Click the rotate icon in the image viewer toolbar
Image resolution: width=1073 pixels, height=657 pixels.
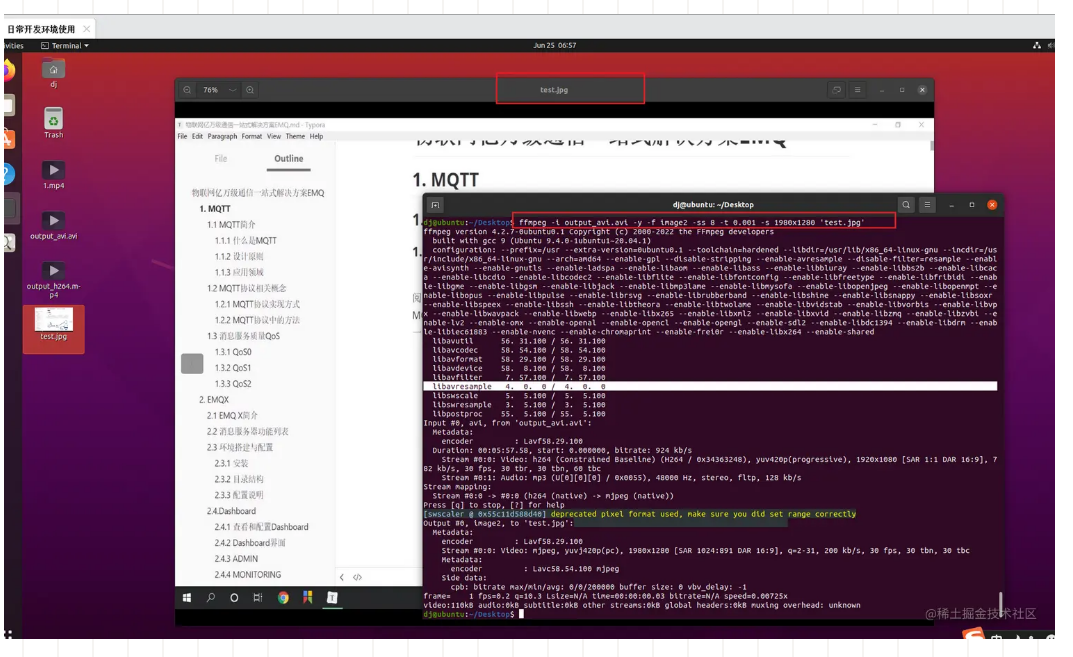click(x=836, y=90)
